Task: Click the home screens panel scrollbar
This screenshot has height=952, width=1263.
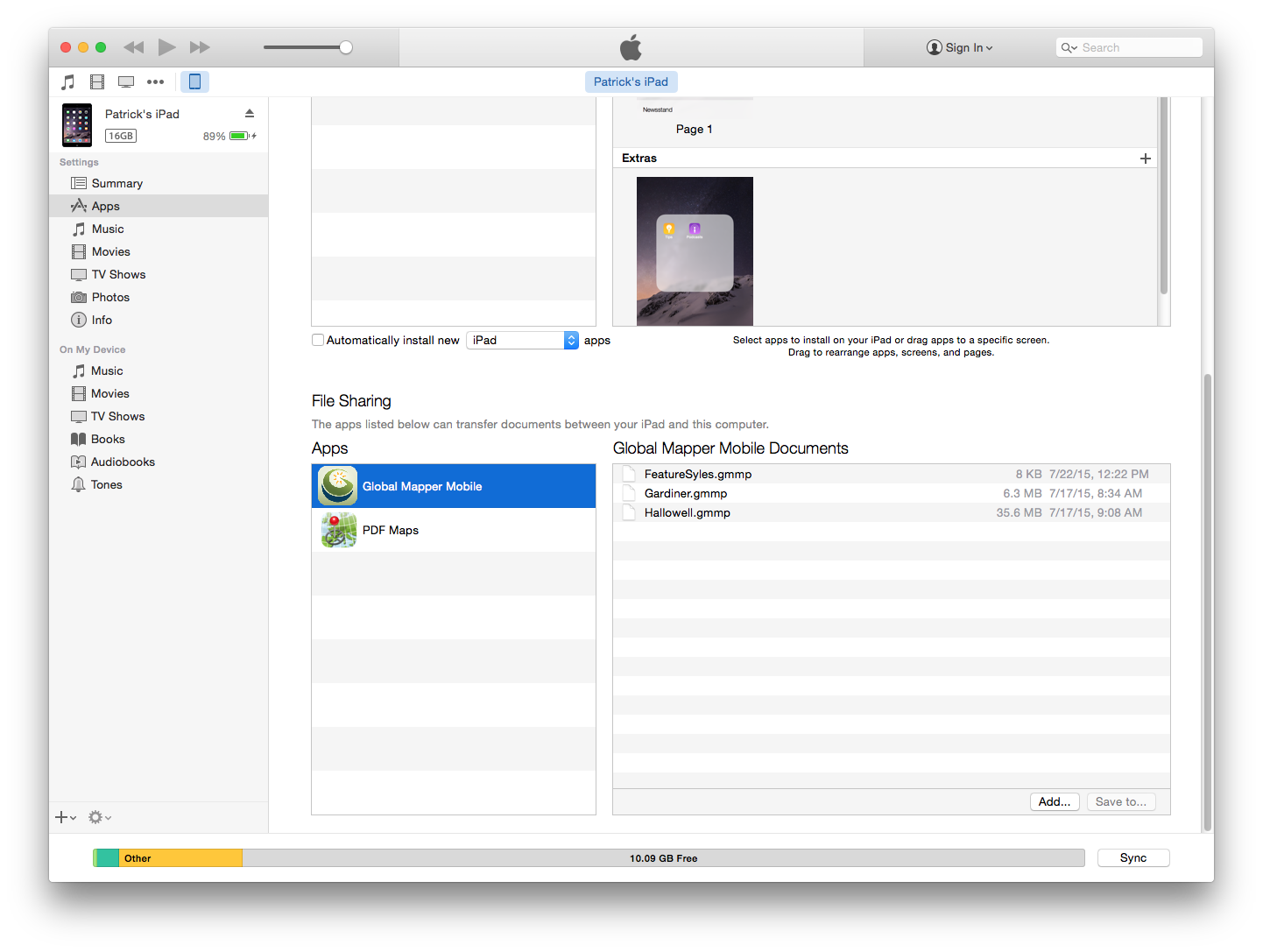Action: coord(1164,196)
